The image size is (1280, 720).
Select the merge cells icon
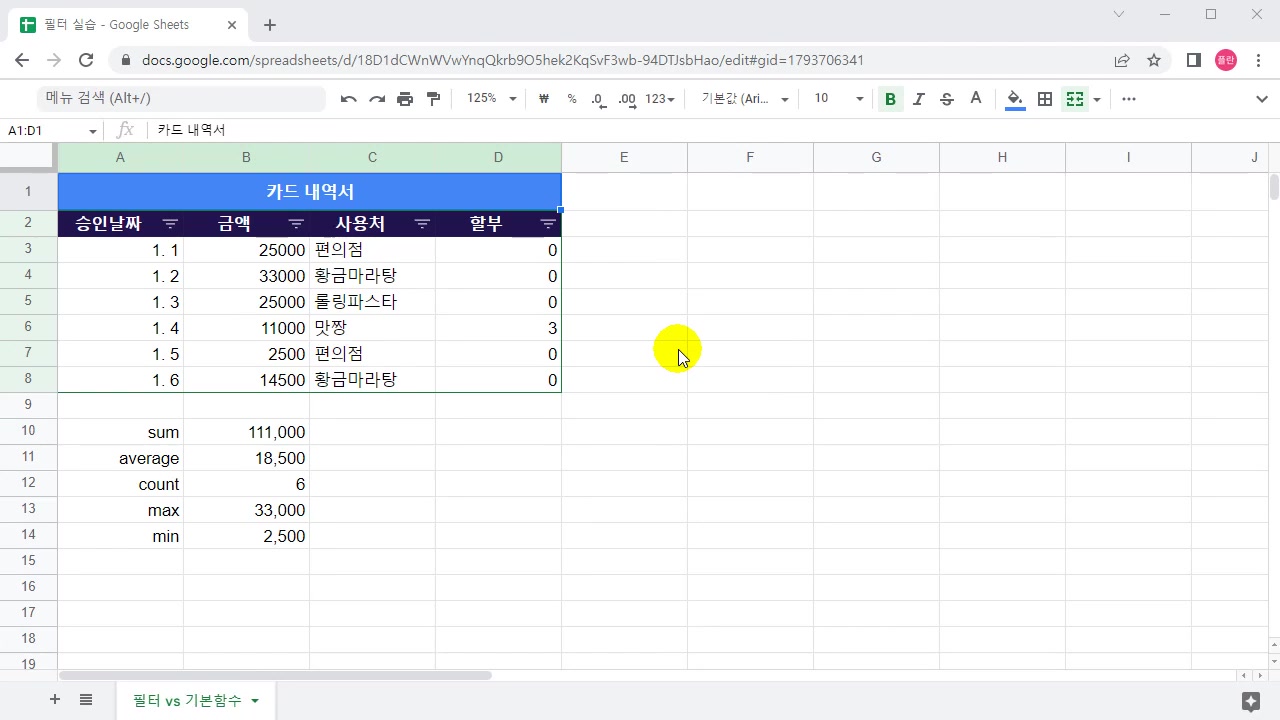pyautogui.click(x=1074, y=99)
